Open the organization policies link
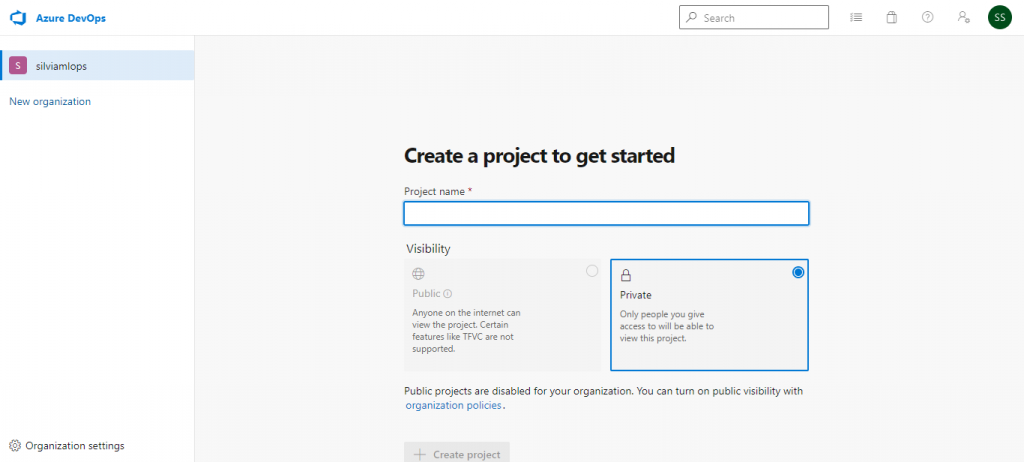The height and width of the screenshot is (462, 1024). [453, 405]
